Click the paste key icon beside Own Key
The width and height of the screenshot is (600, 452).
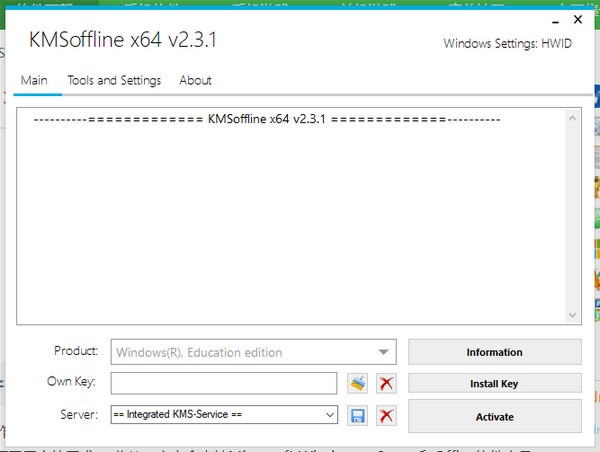pos(357,383)
